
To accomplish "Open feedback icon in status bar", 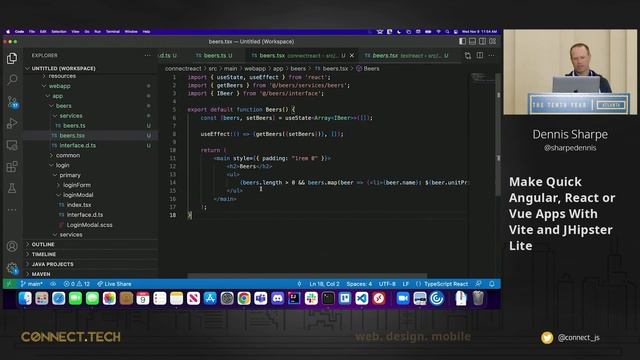I will (478, 284).
